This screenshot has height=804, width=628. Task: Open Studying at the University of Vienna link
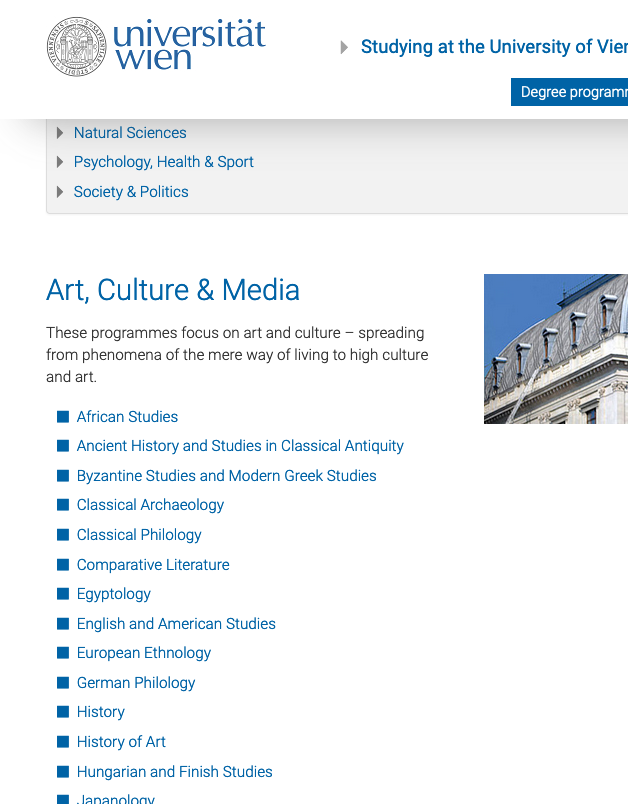pyautogui.click(x=494, y=47)
